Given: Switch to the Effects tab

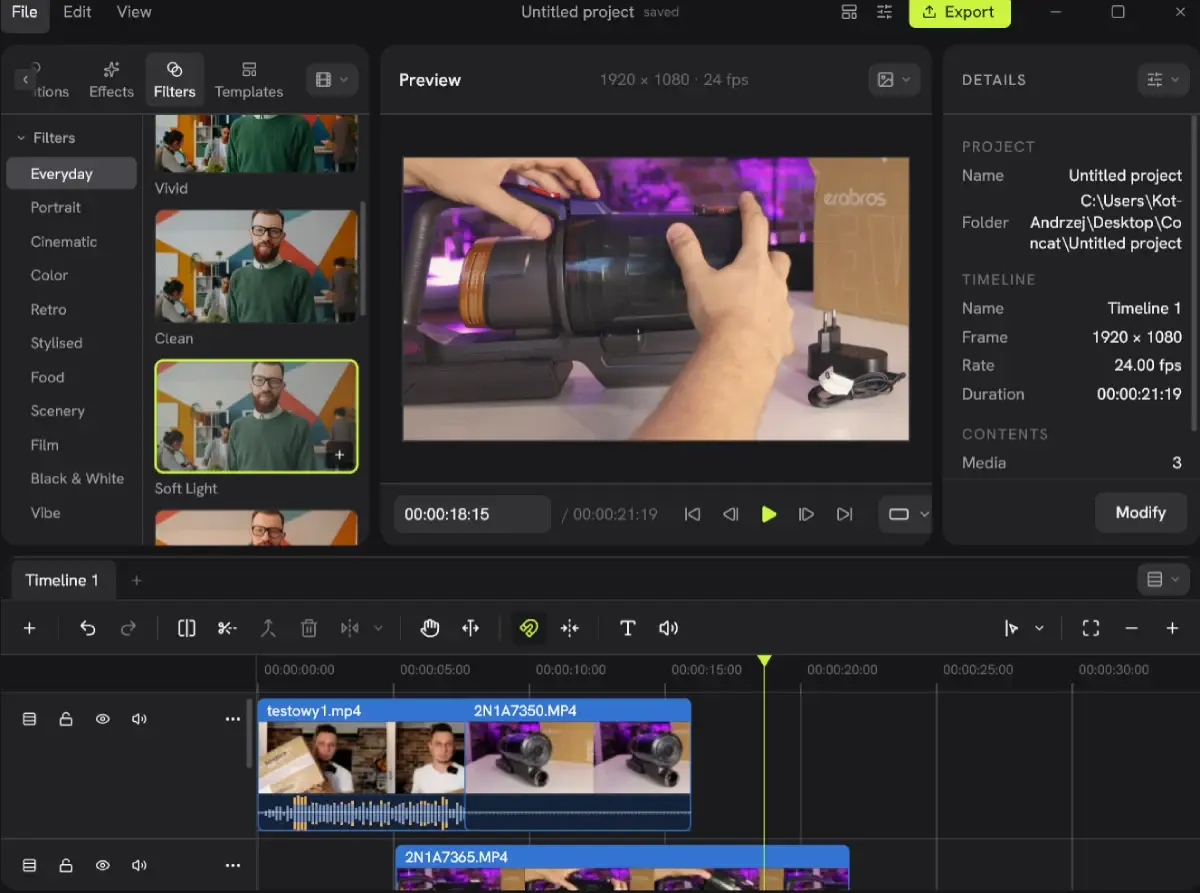Looking at the screenshot, I should pos(111,80).
